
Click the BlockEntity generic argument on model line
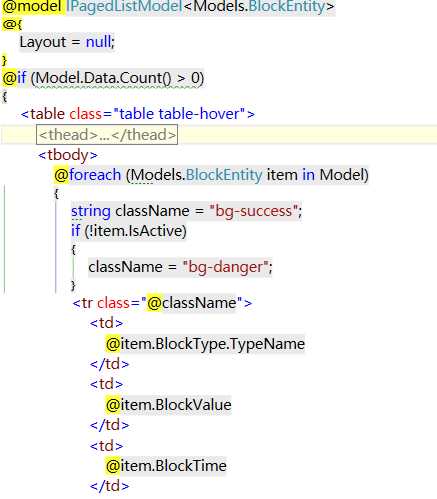287,6
